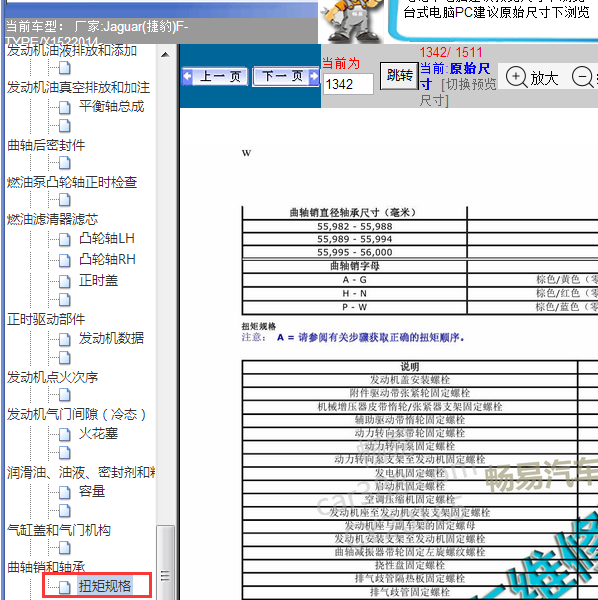Click unlabeled page icon under 燃油泵凸轮轴正时检查
Viewport: 598px width, 600px height.
coord(65,200)
